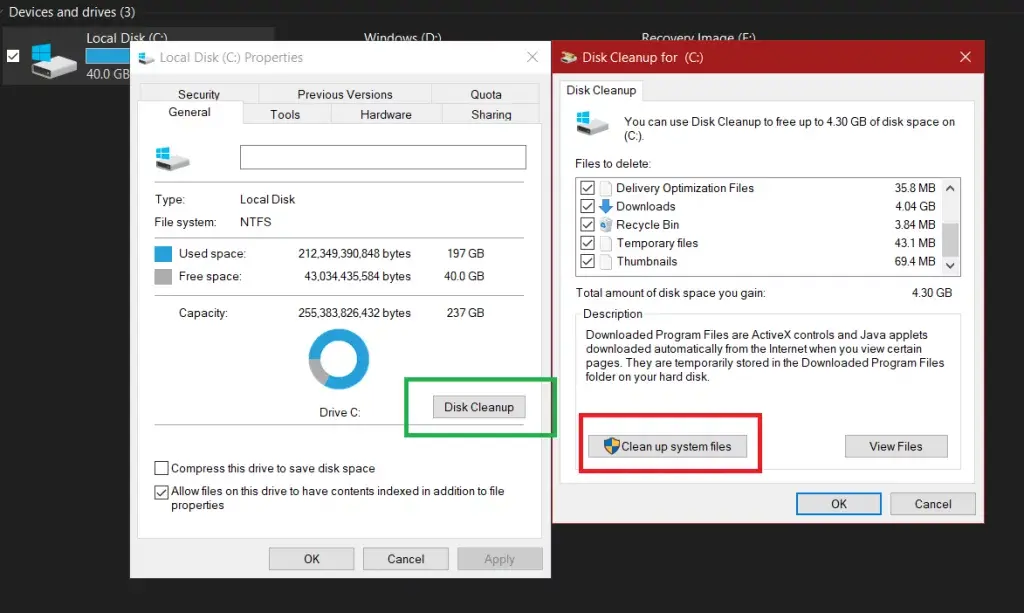Click the file list scroll-down arrow
Image resolution: width=1024 pixels, height=613 pixels.
(x=950, y=265)
